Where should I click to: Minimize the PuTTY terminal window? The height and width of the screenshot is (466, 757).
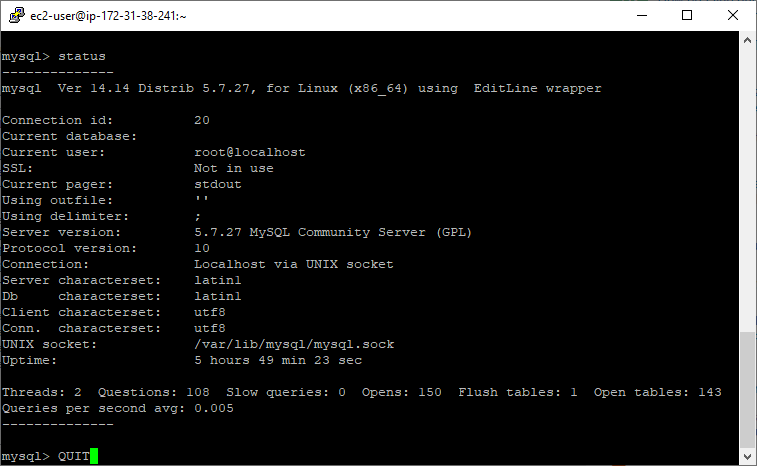point(642,15)
